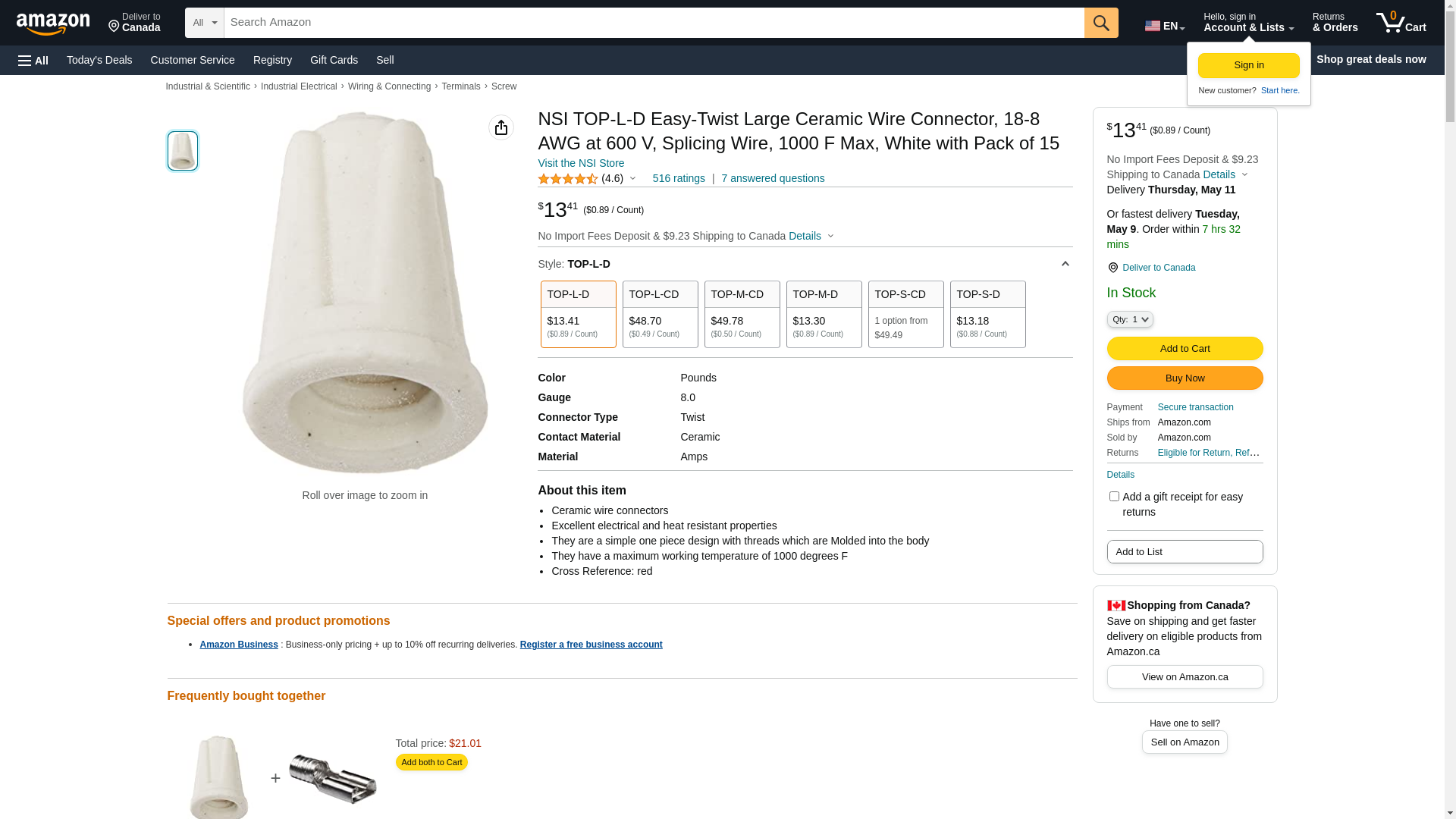Open the search category All dropdown

[204, 23]
